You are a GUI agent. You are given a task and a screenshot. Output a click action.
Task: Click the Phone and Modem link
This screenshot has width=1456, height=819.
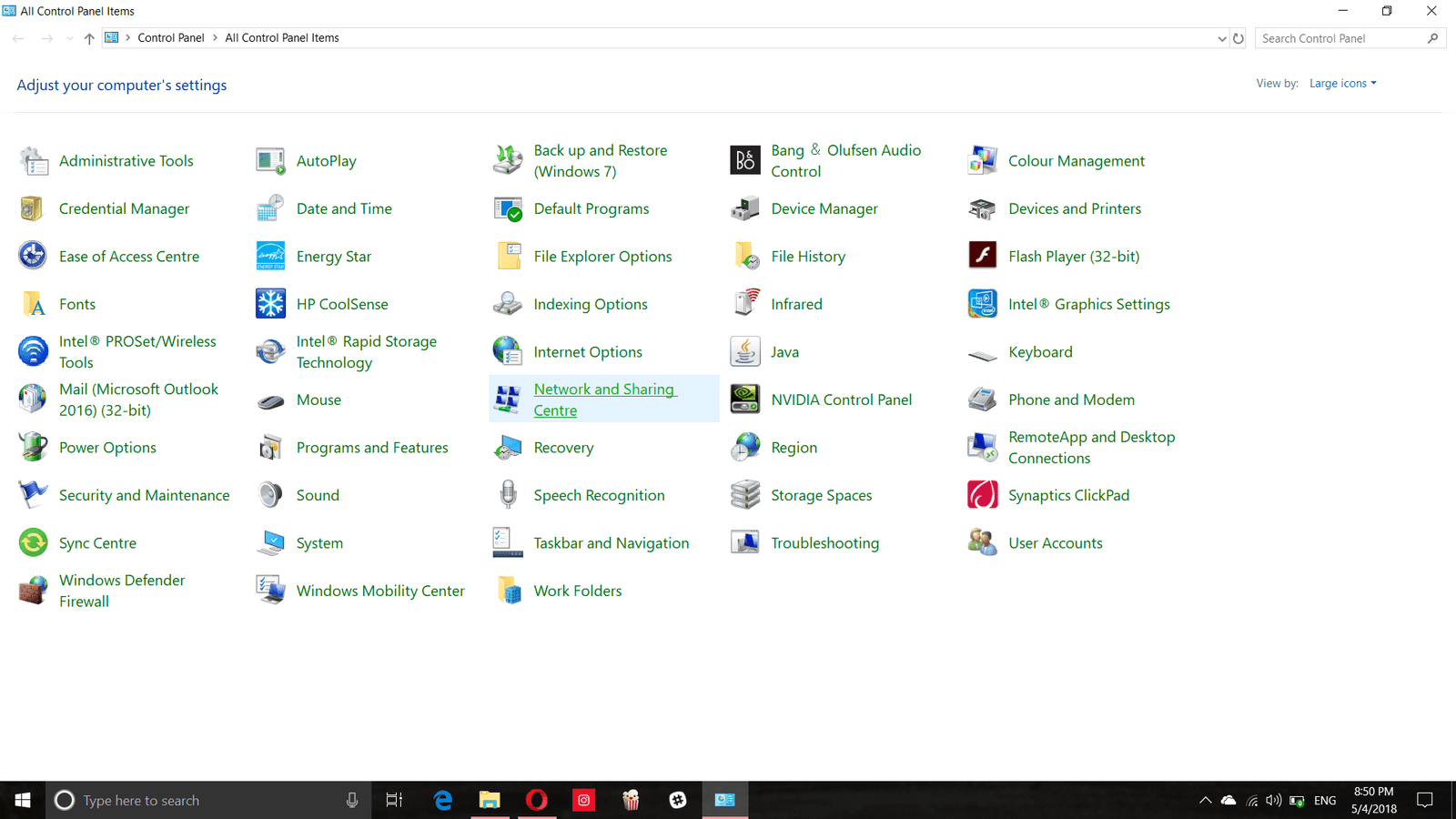[x=1071, y=399]
